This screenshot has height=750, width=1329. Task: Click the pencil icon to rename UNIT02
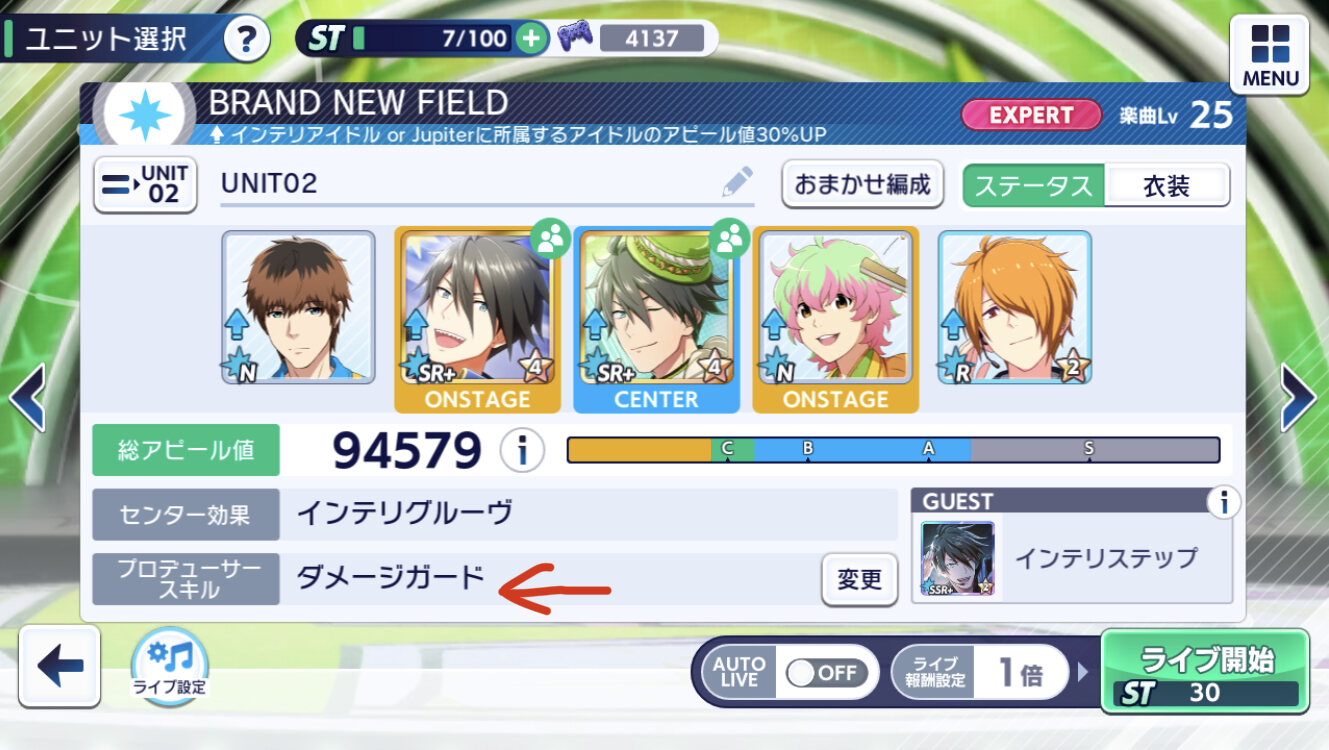click(737, 182)
